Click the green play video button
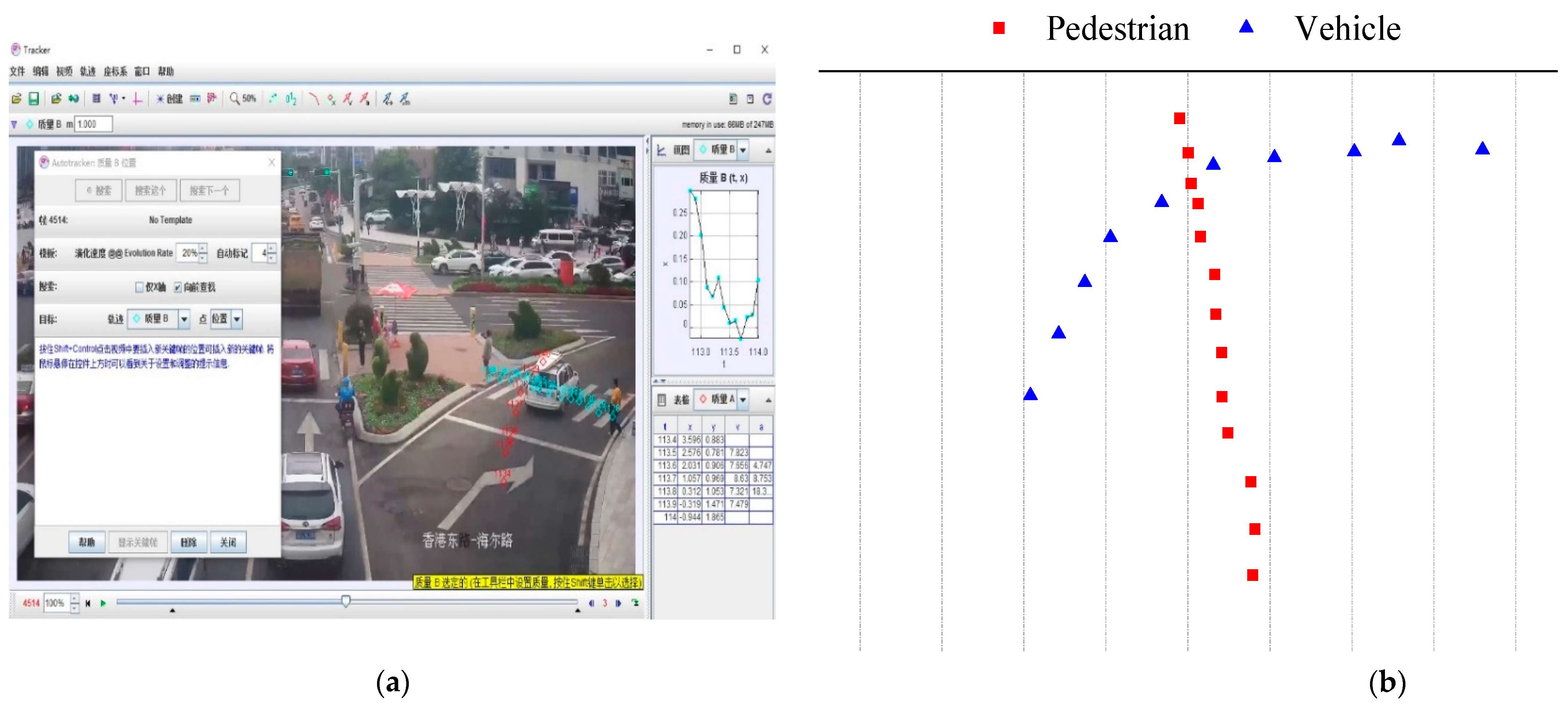 [x=103, y=603]
